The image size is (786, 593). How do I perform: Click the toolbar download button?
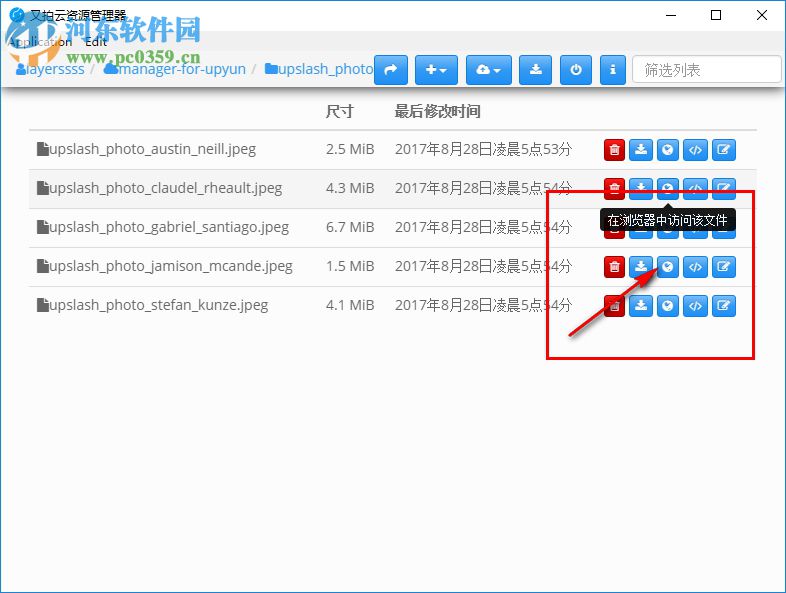point(535,70)
